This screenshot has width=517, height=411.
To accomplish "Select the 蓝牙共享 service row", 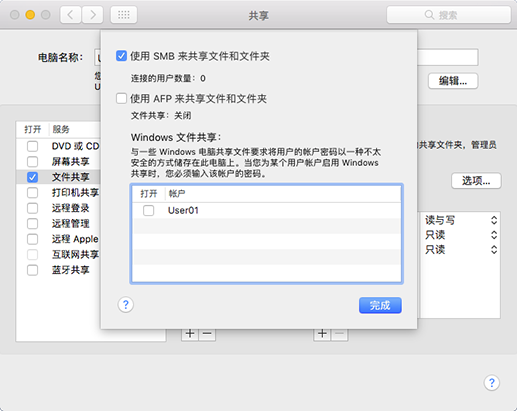I will point(59,270).
